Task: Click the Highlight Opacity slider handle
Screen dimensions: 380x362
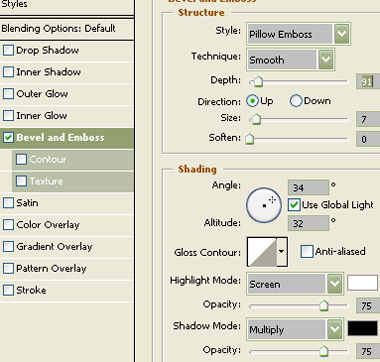Action: click(x=323, y=305)
